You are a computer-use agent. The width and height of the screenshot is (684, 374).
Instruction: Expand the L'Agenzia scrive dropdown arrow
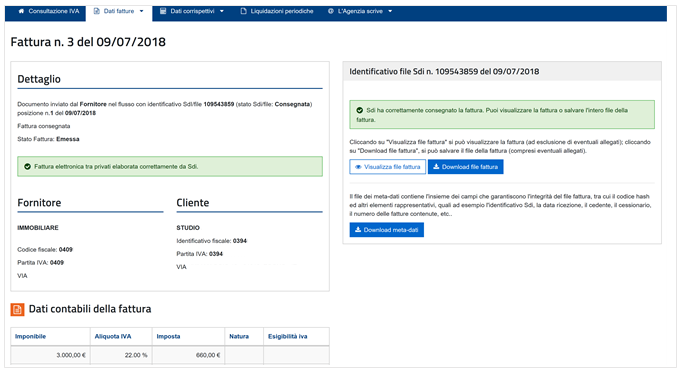390,11
